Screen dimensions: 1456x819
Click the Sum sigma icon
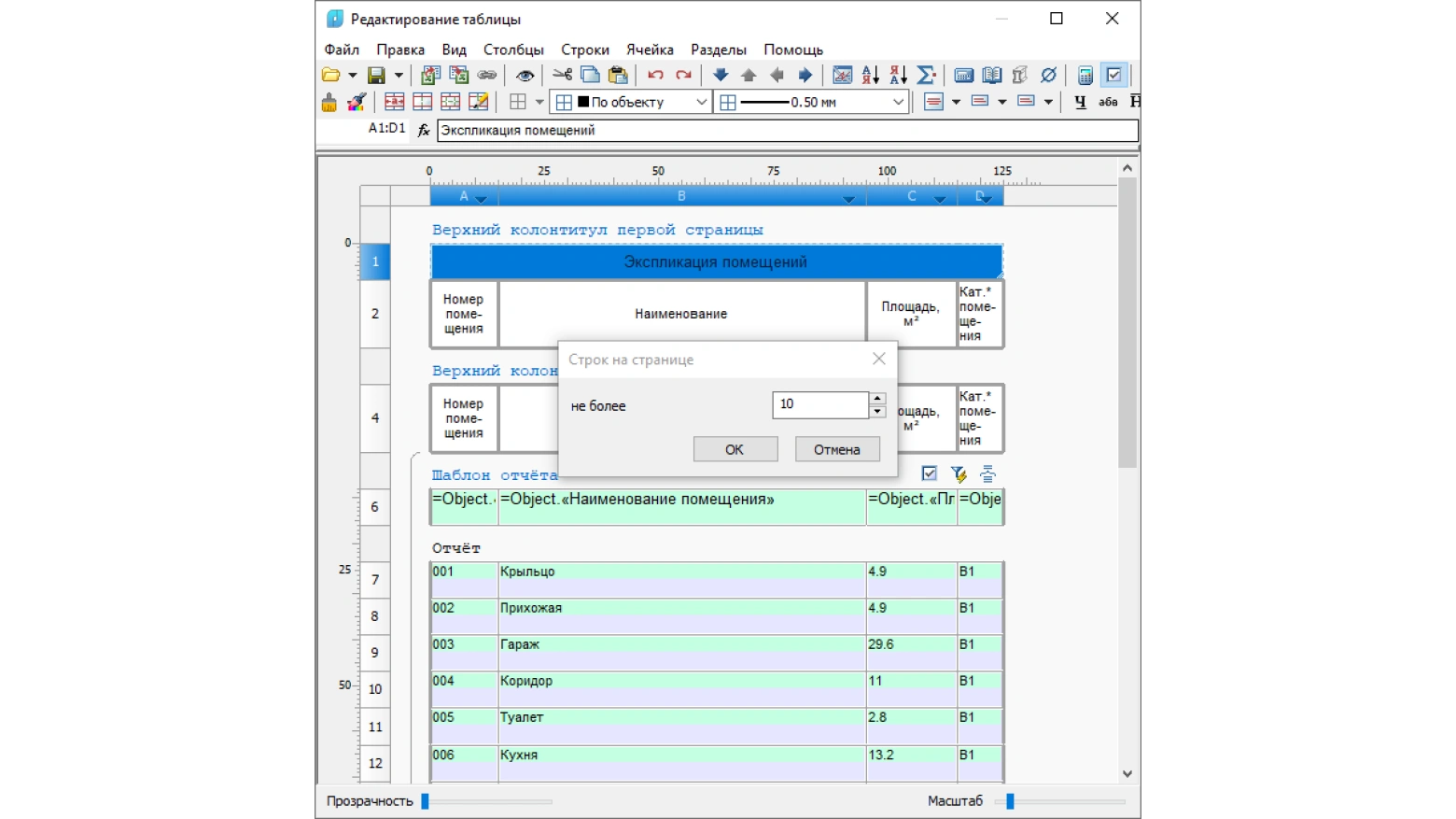tap(926, 75)
